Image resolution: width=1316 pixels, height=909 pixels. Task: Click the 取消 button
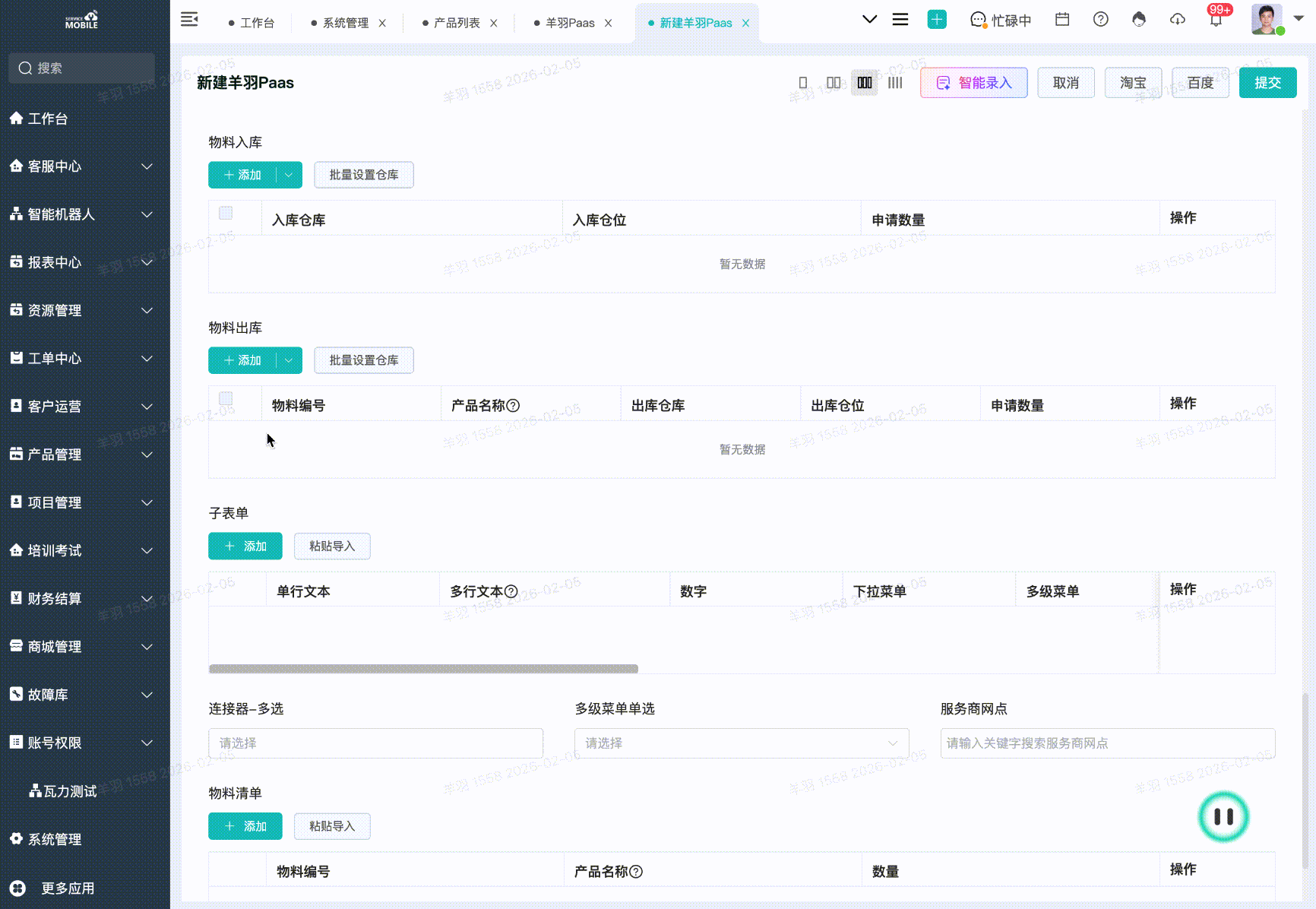(x=1066, y=83)
